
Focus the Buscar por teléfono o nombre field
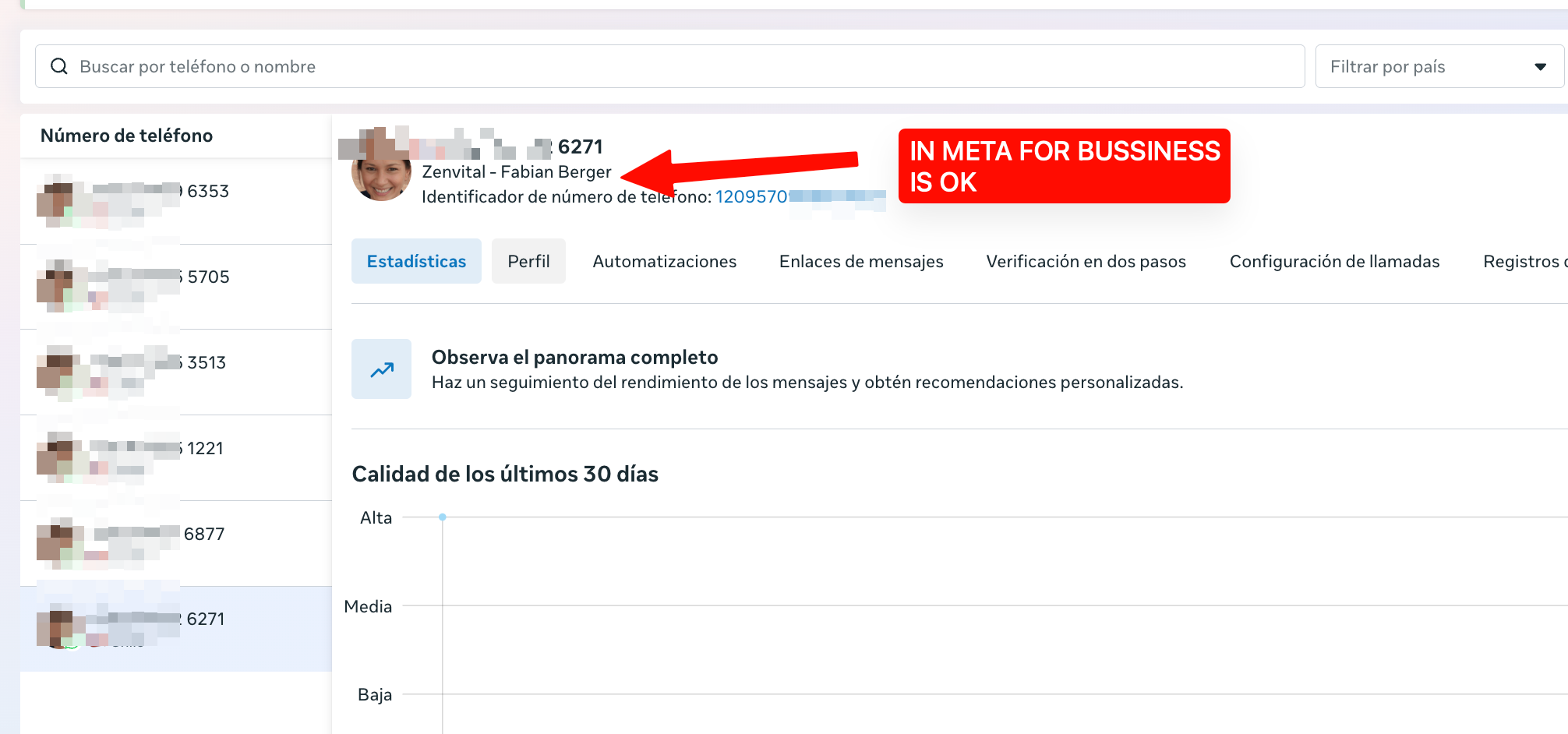(669, 66)
